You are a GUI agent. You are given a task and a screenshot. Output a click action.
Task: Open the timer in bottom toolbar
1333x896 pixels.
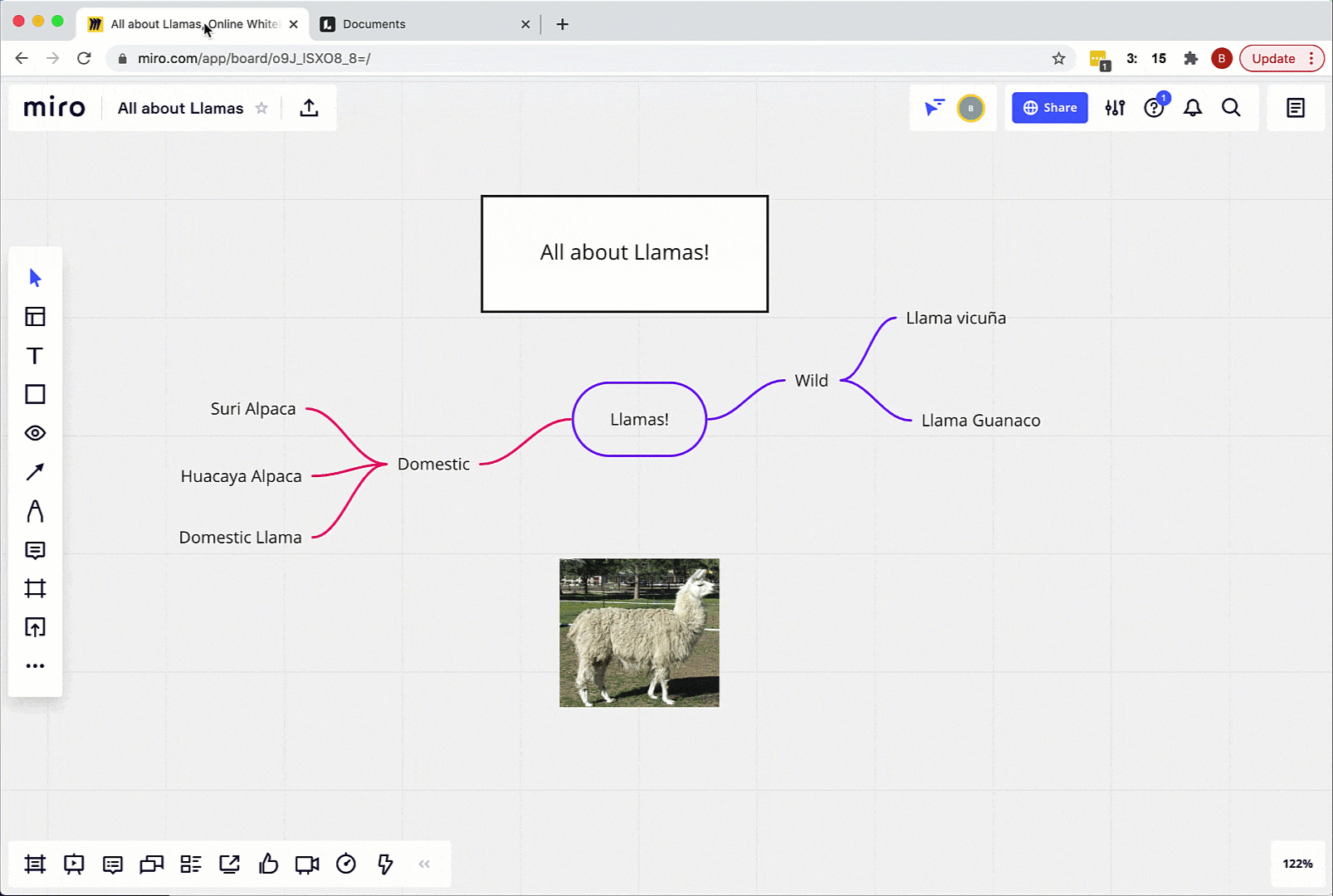(x=346, y=864)
